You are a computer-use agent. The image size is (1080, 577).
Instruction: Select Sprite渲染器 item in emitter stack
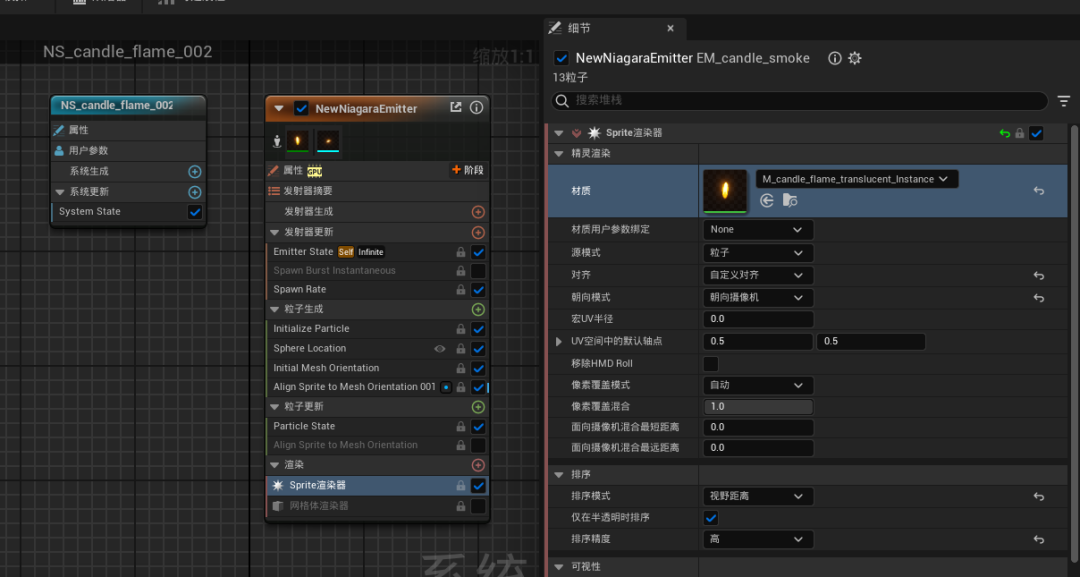click(377, 486)
